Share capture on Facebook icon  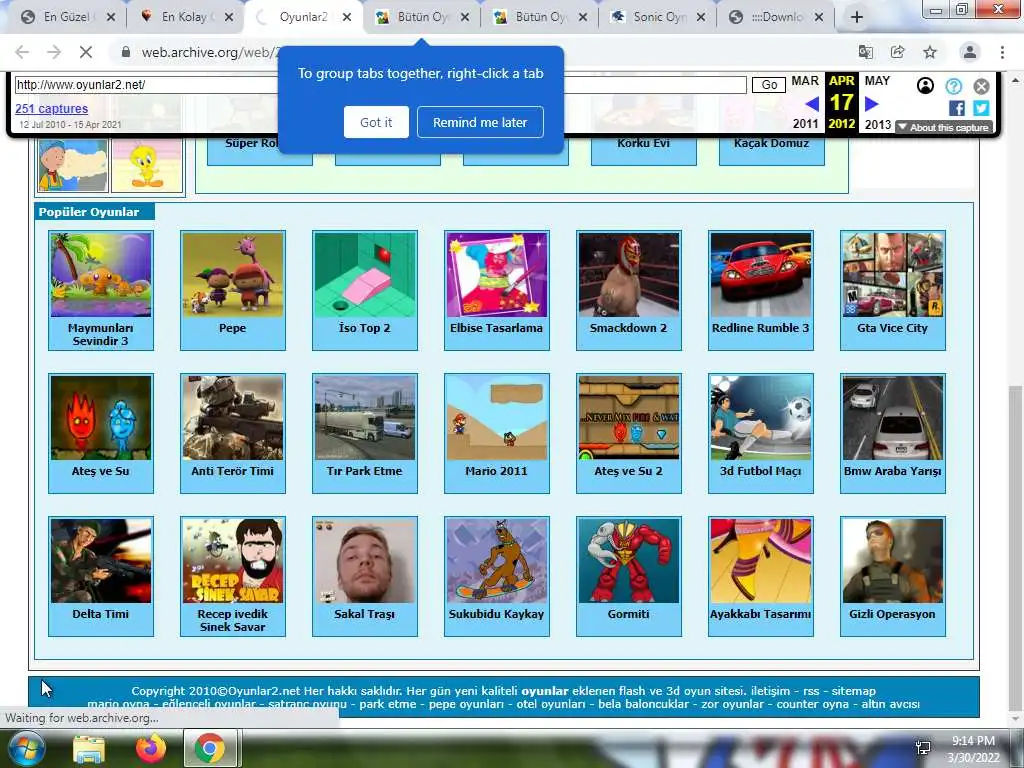pyautogui.click(x=957, y=108)
